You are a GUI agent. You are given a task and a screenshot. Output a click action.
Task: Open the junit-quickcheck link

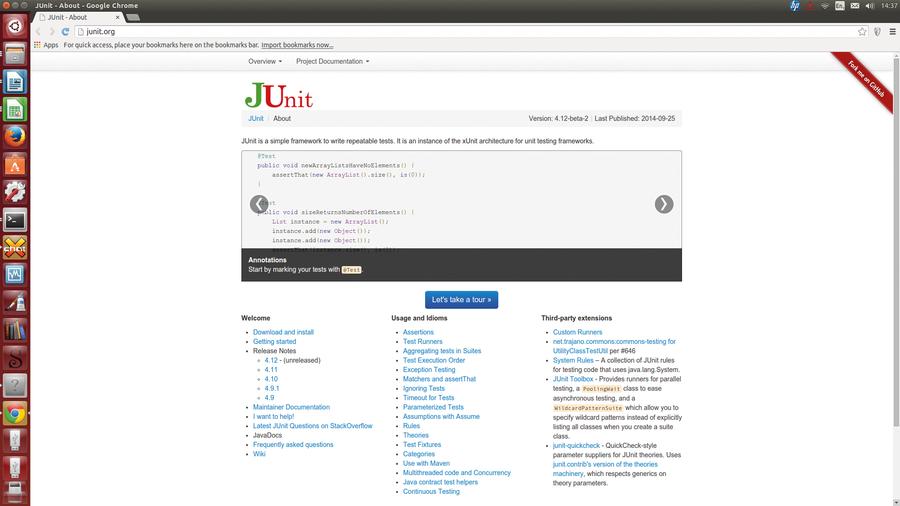click(x=576, y=445)
